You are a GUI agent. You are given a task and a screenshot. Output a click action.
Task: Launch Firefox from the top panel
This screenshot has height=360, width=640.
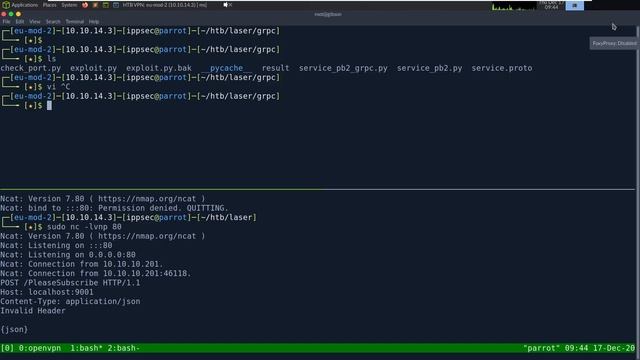(x=85, y=5)
